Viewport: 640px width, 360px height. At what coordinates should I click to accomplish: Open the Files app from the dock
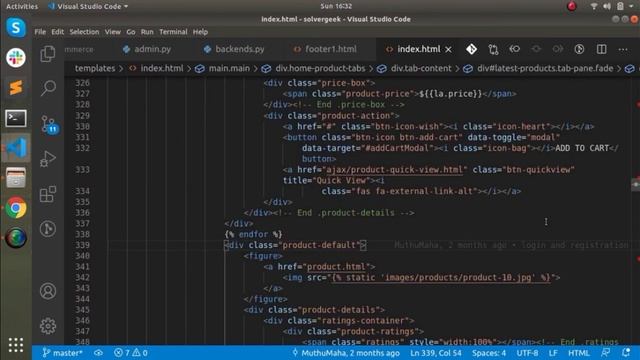(16, 178)
